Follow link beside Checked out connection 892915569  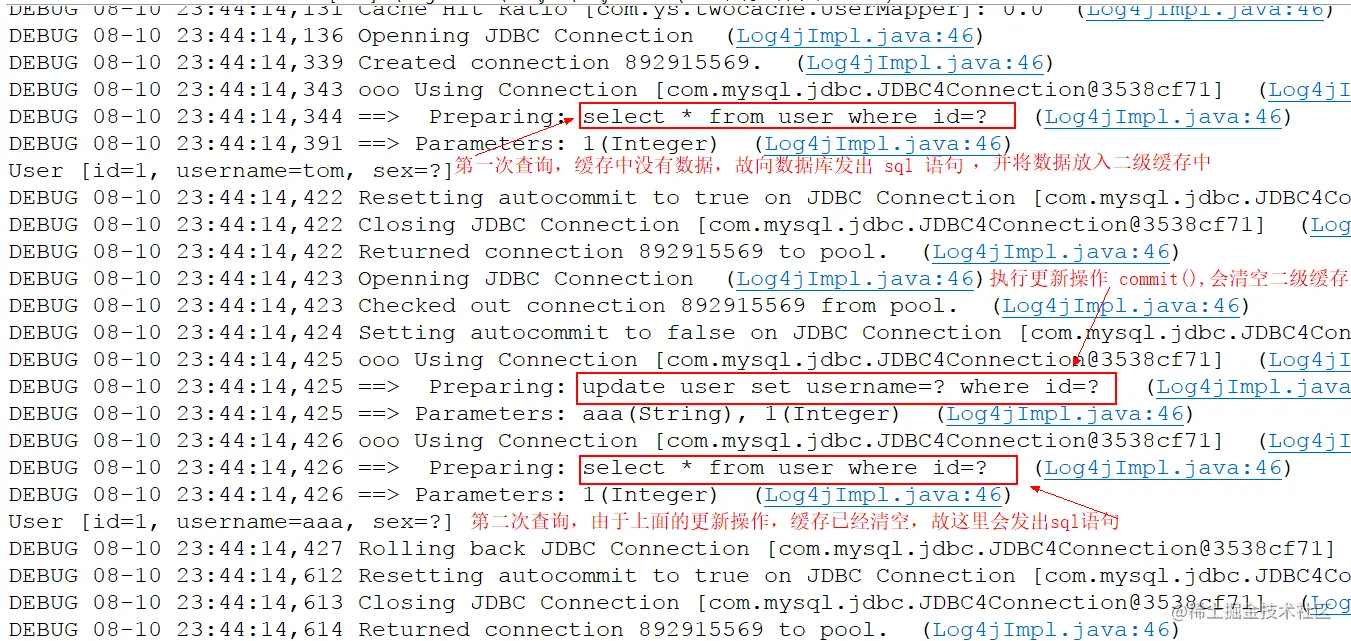(x=1121, y=306)
